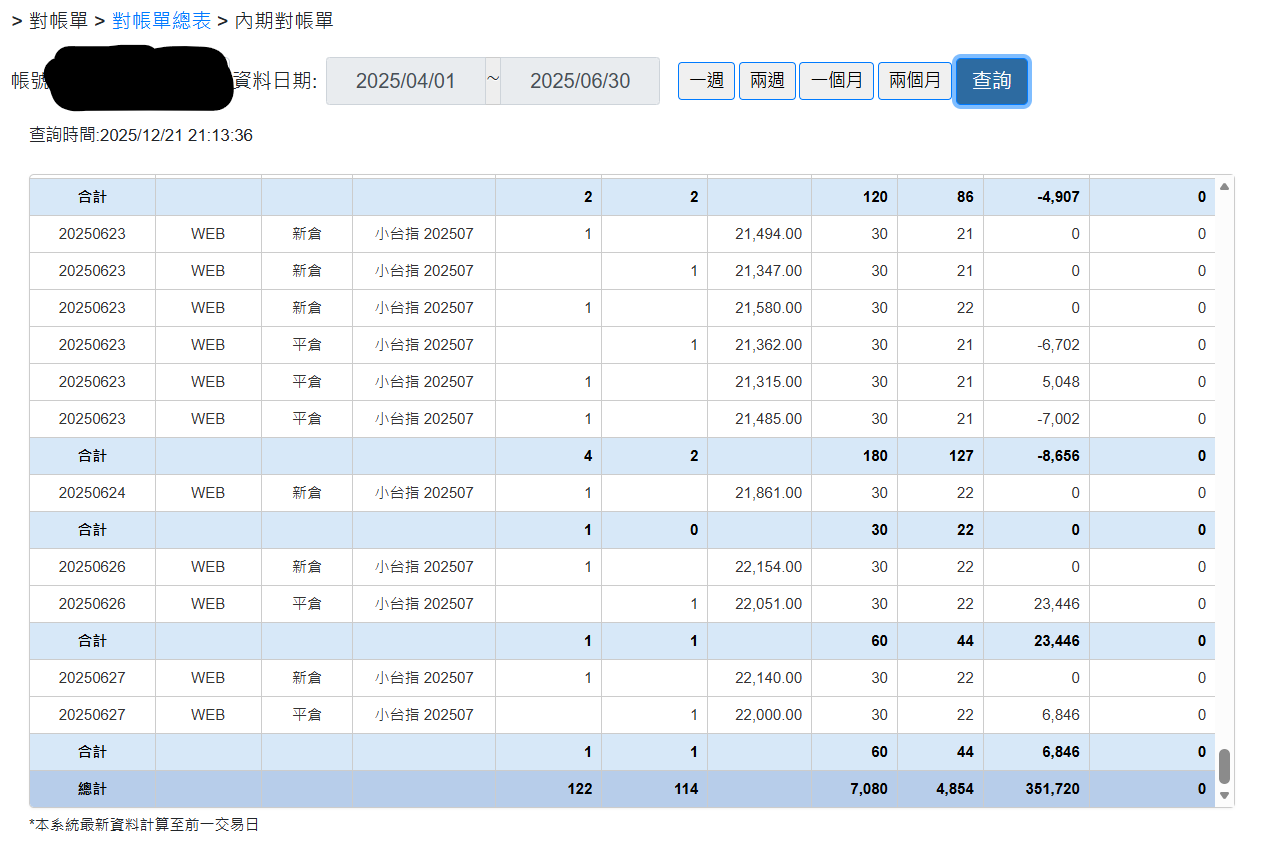Viewport: 1262px width, 842px height.
Task: Click price cell 21,347.00
Action: (x=768, y=271)
